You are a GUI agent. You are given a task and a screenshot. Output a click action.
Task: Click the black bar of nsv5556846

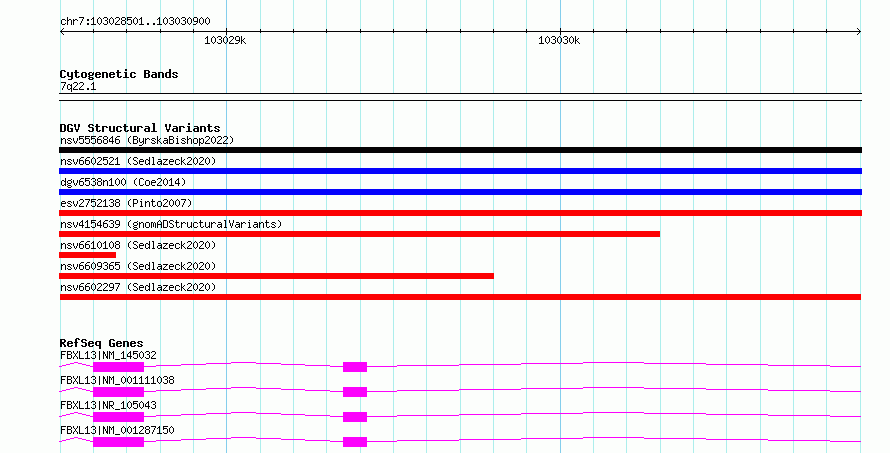460,150
